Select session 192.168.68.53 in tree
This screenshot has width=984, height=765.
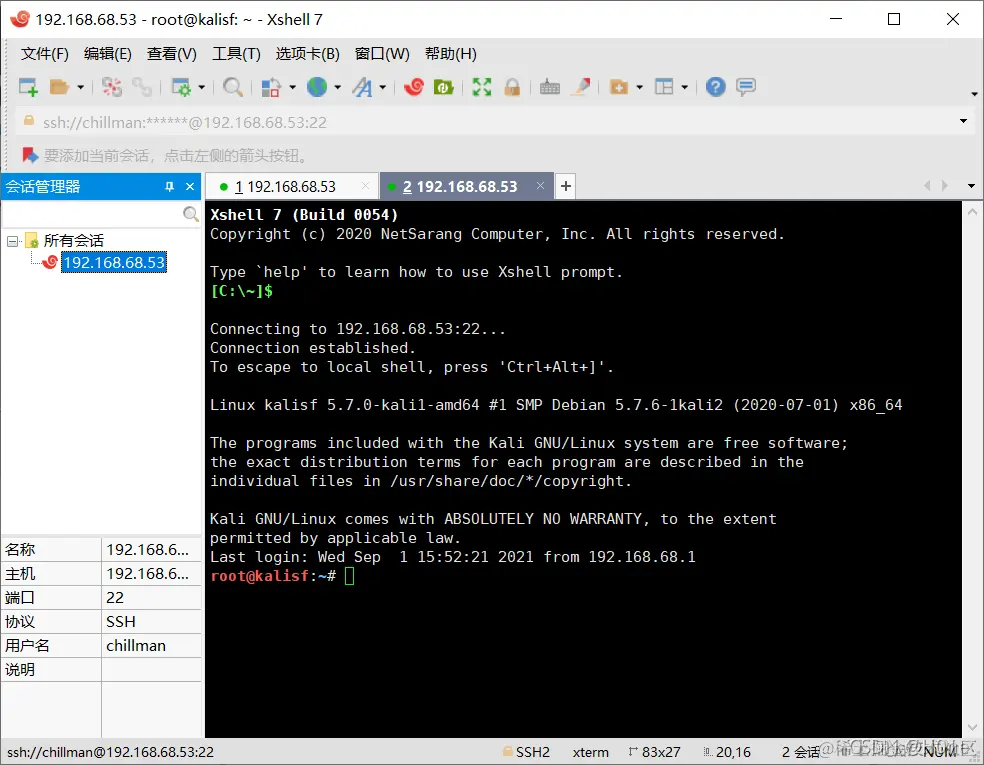coord(114,262)
